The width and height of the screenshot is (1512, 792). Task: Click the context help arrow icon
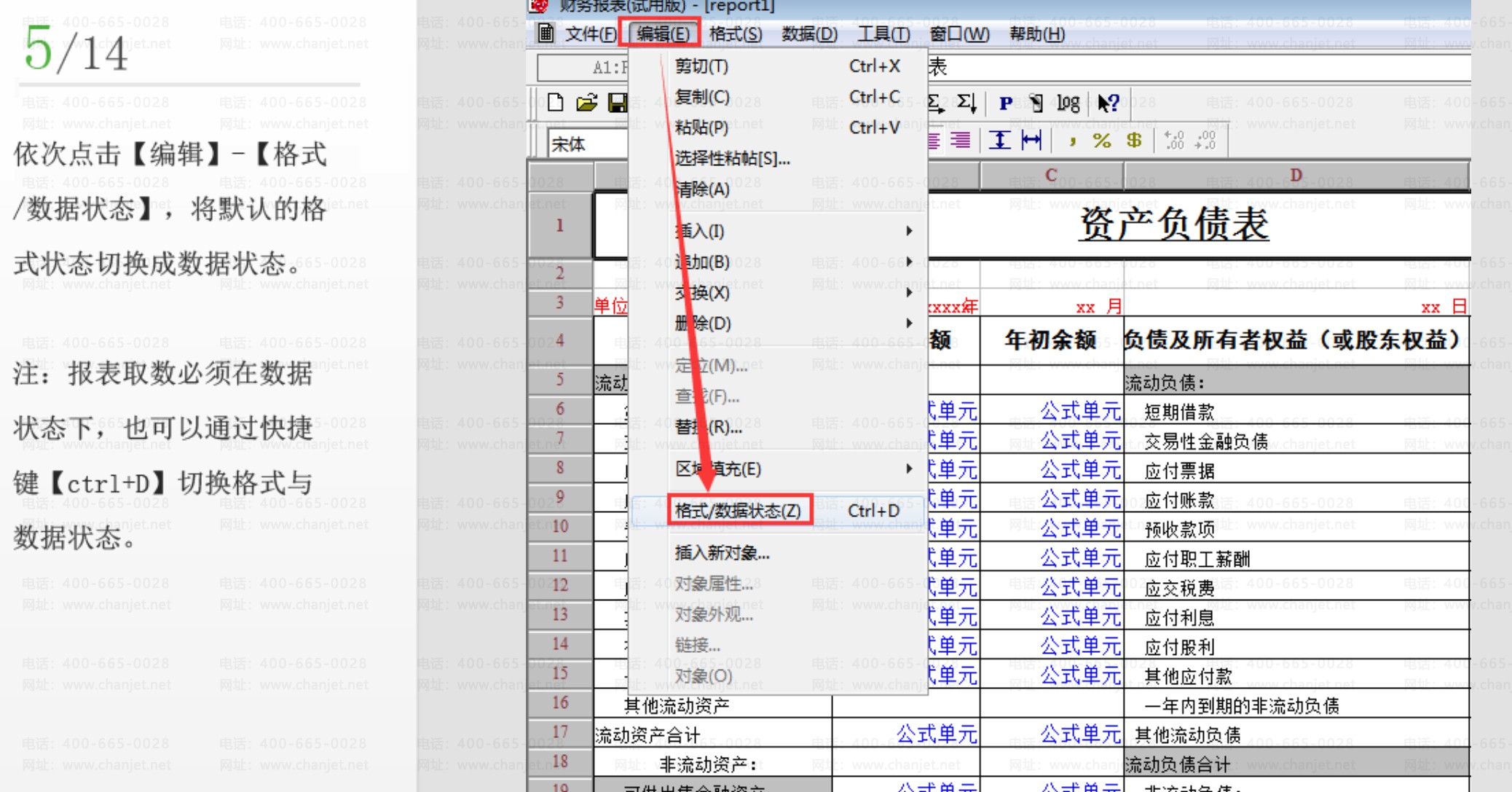tap(1108, 103)
